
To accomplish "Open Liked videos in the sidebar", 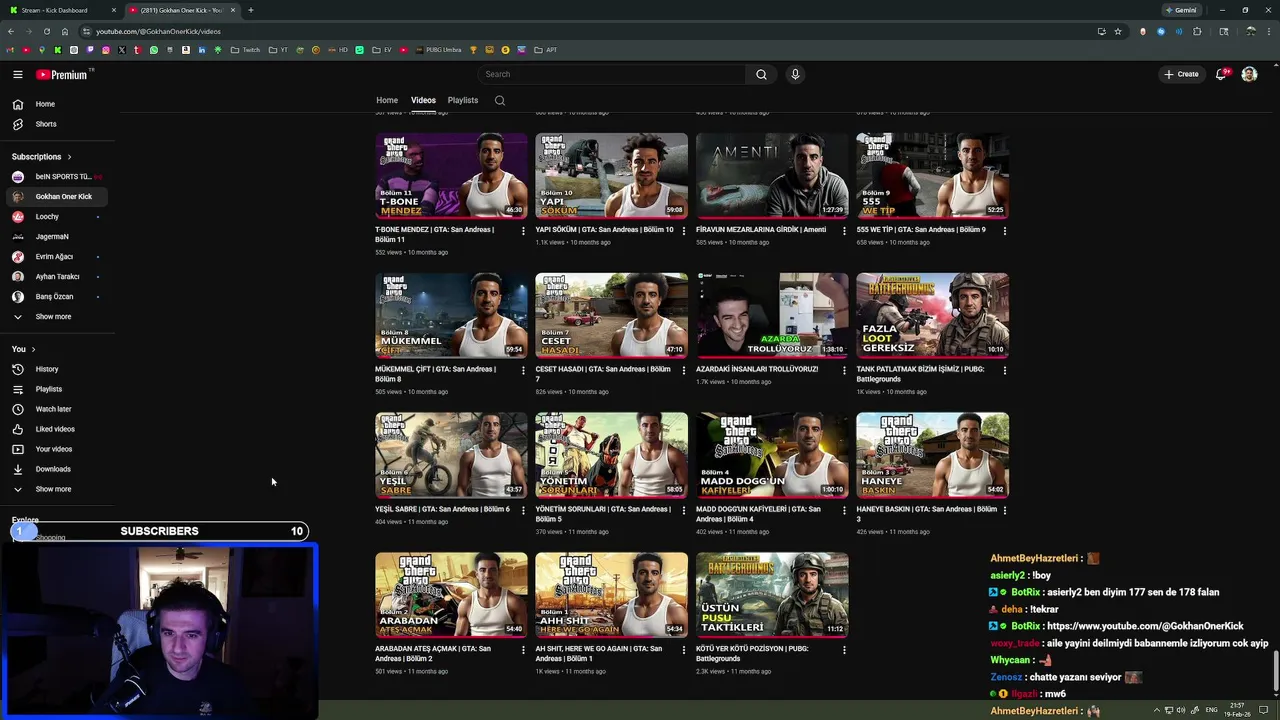I will tap(57, 429).
